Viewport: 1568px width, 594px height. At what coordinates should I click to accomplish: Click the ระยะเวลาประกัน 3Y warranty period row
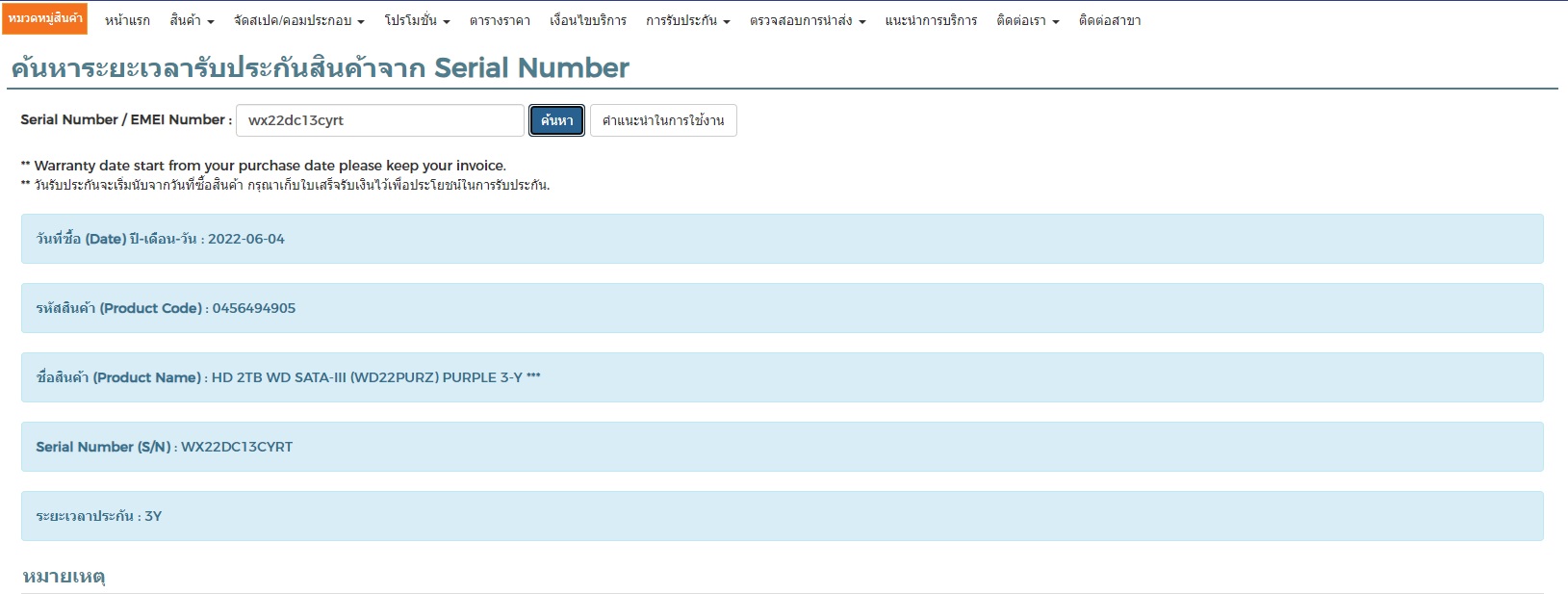782,516
